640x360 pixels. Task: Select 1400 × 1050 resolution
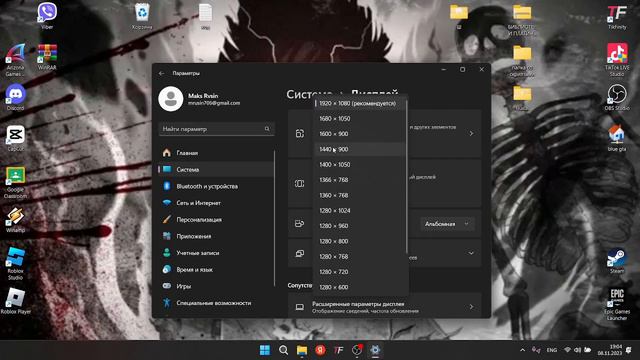point(360,164)
